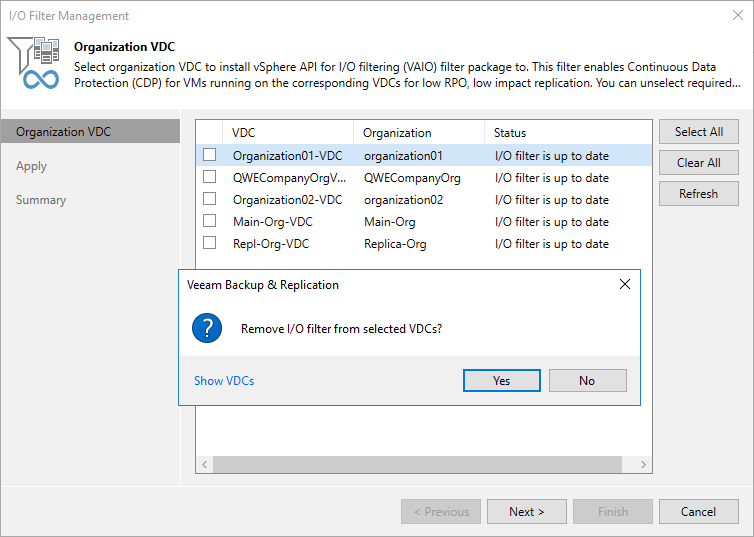Click the Main-Org organization cell
The height and width of the screenshot is (537, 754).
pyautogui.click(x=390, y=222)
